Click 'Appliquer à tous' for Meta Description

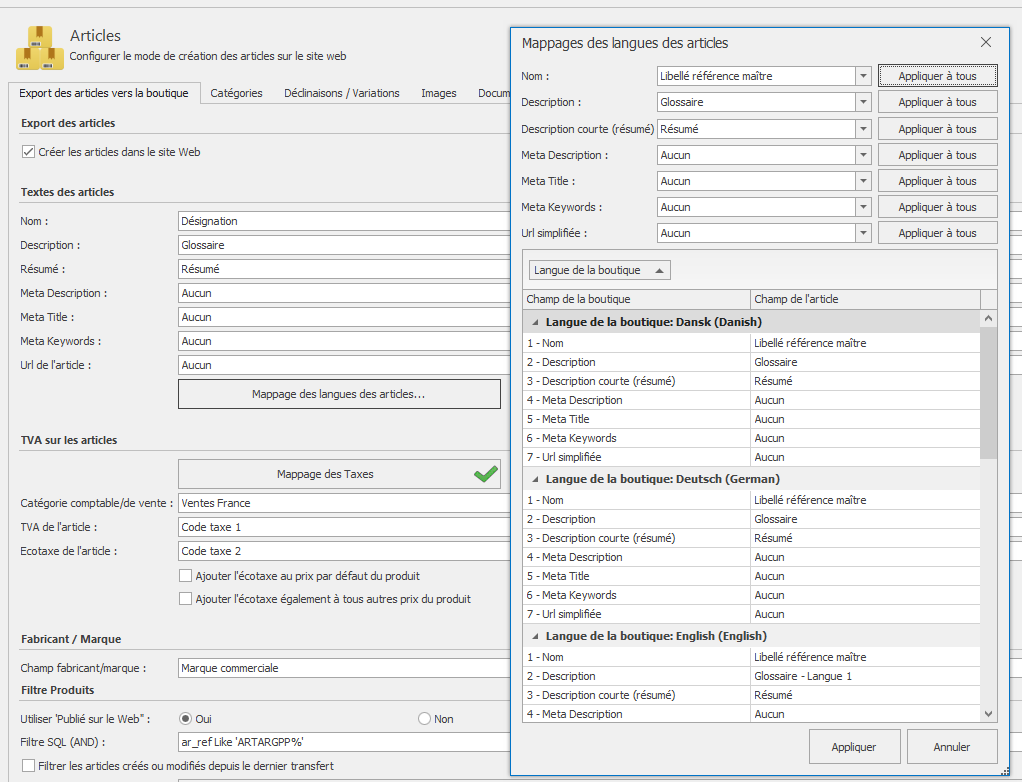[x=937, y=155]
